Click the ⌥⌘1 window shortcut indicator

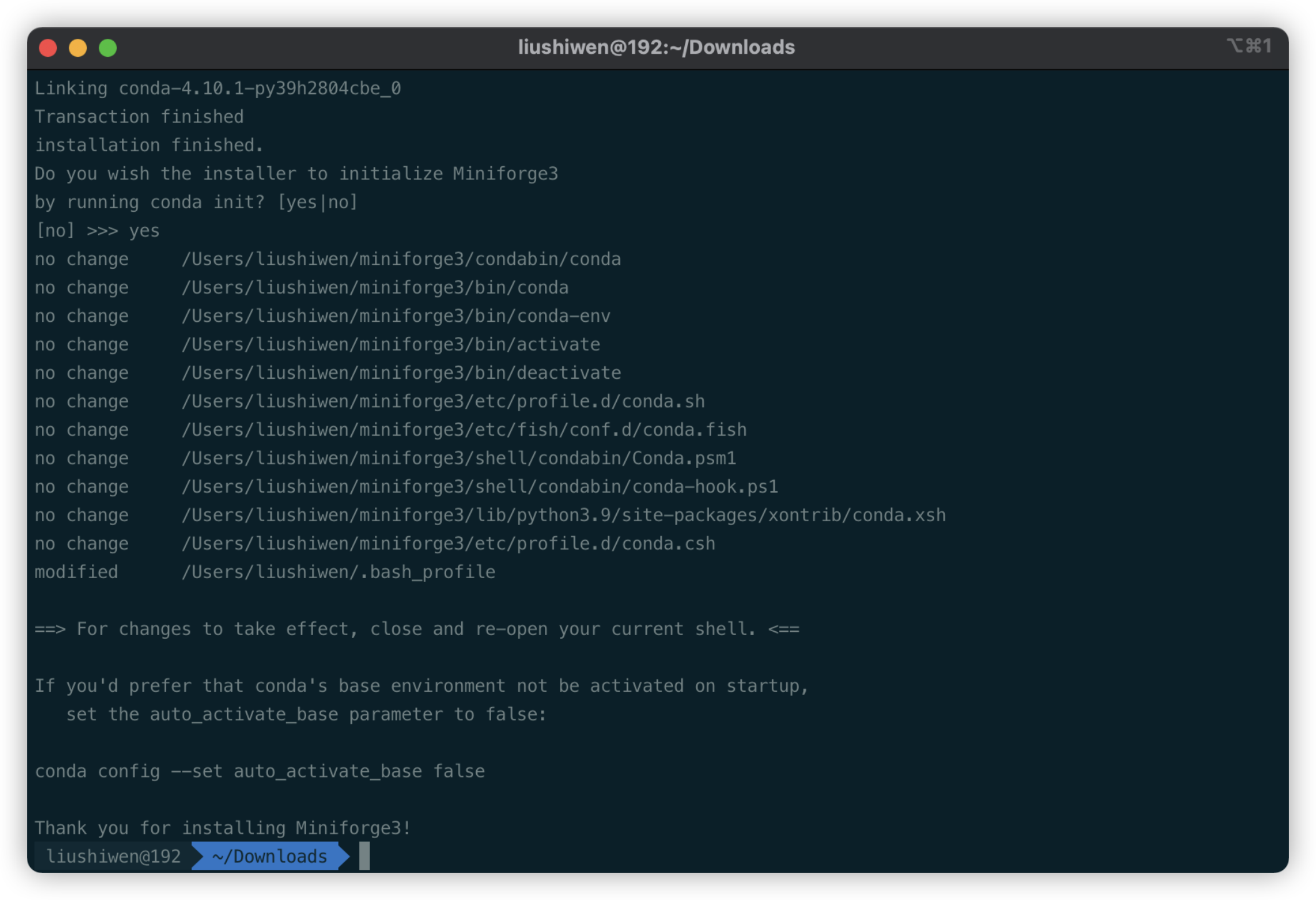tap(1249, 46)
